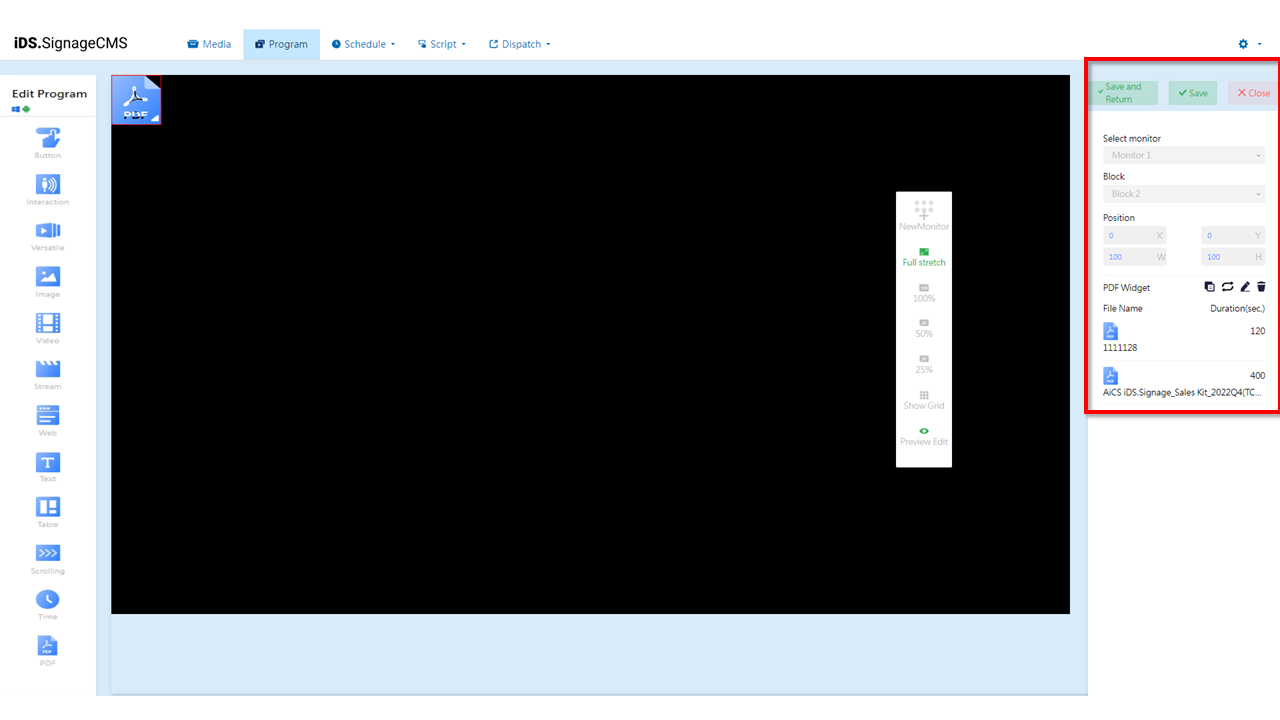Enable Preview Edit mode
This screenshot has width=1280, height=720.
click(x=923, y=434)
